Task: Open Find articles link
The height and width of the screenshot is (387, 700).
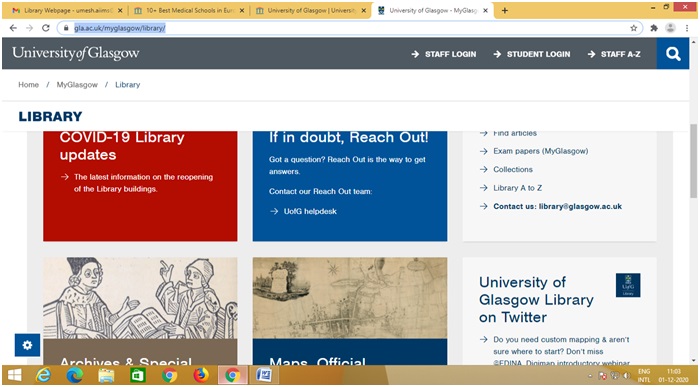Action: [515, 133]
